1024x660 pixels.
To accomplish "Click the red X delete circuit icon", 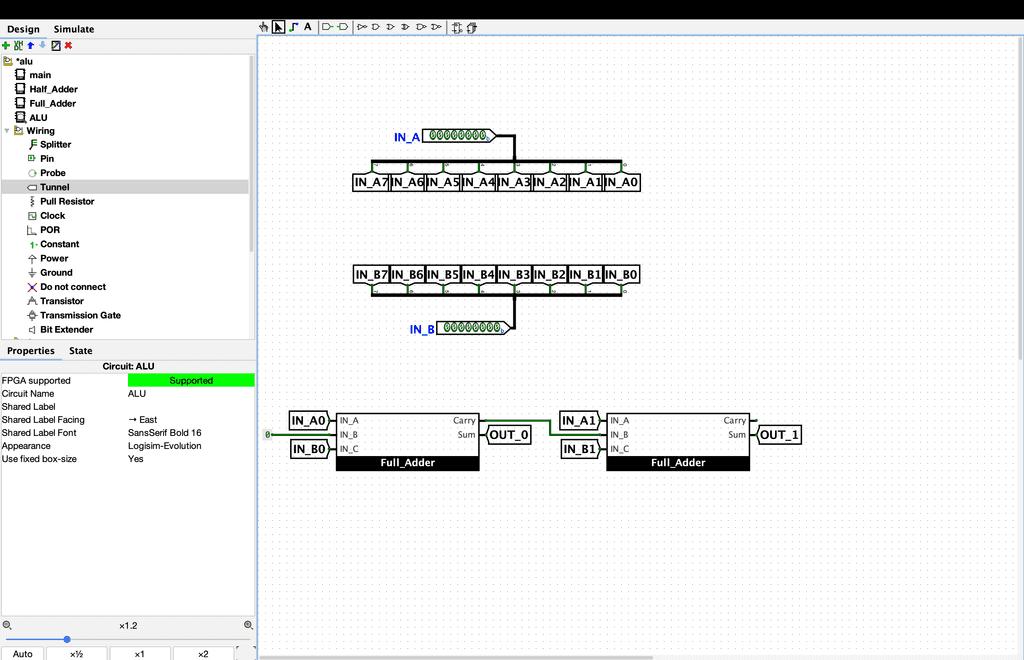I will click(69, 45).
